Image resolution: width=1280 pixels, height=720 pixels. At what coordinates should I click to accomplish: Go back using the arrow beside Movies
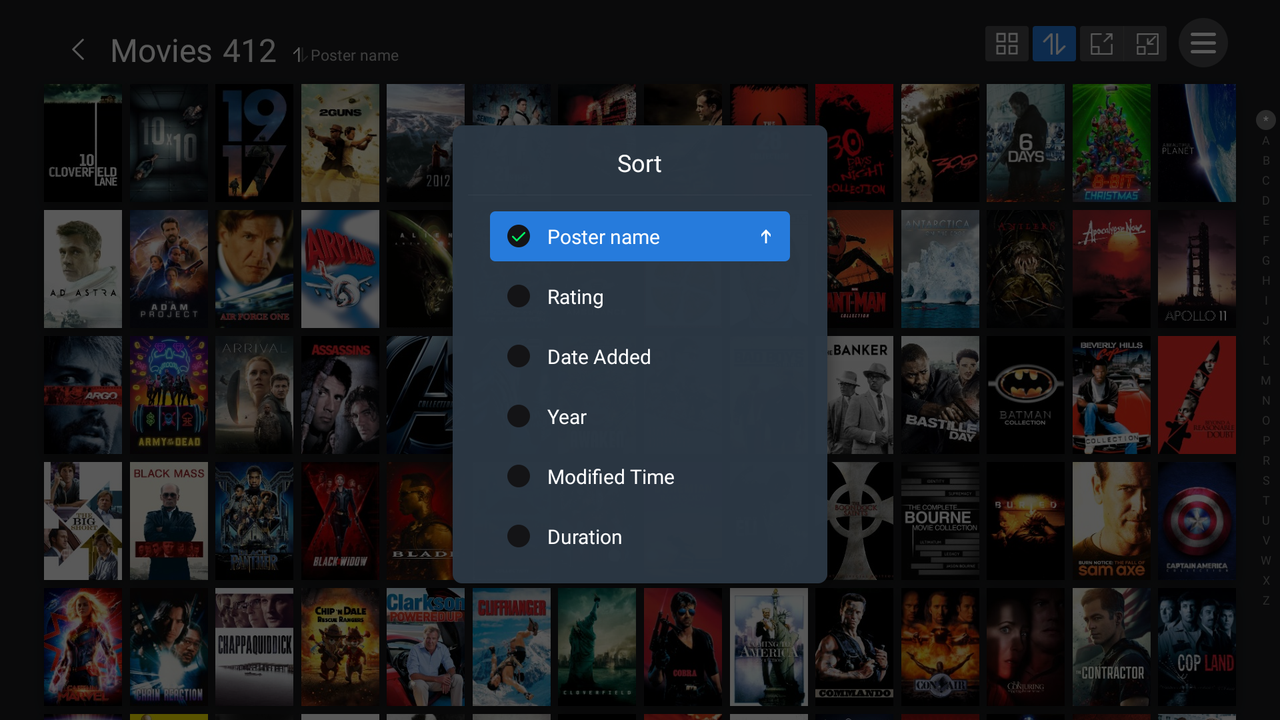[x=78, y=50]
